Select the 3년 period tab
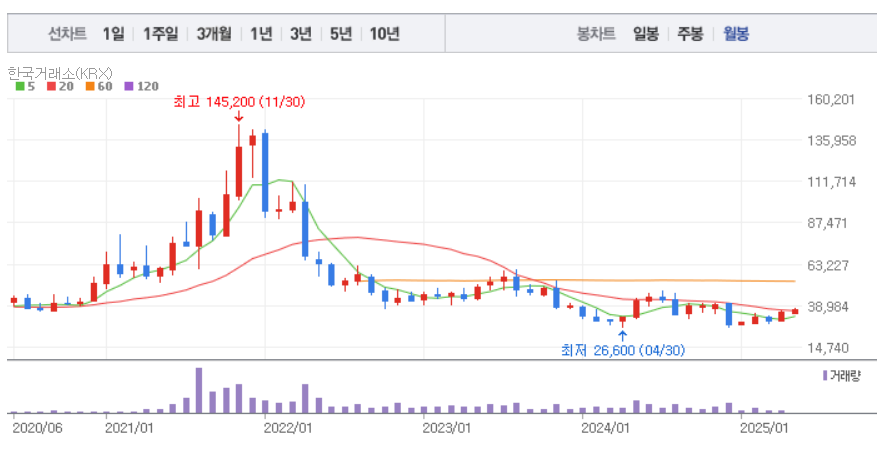 pyautogui.click(x=301, y=34)
